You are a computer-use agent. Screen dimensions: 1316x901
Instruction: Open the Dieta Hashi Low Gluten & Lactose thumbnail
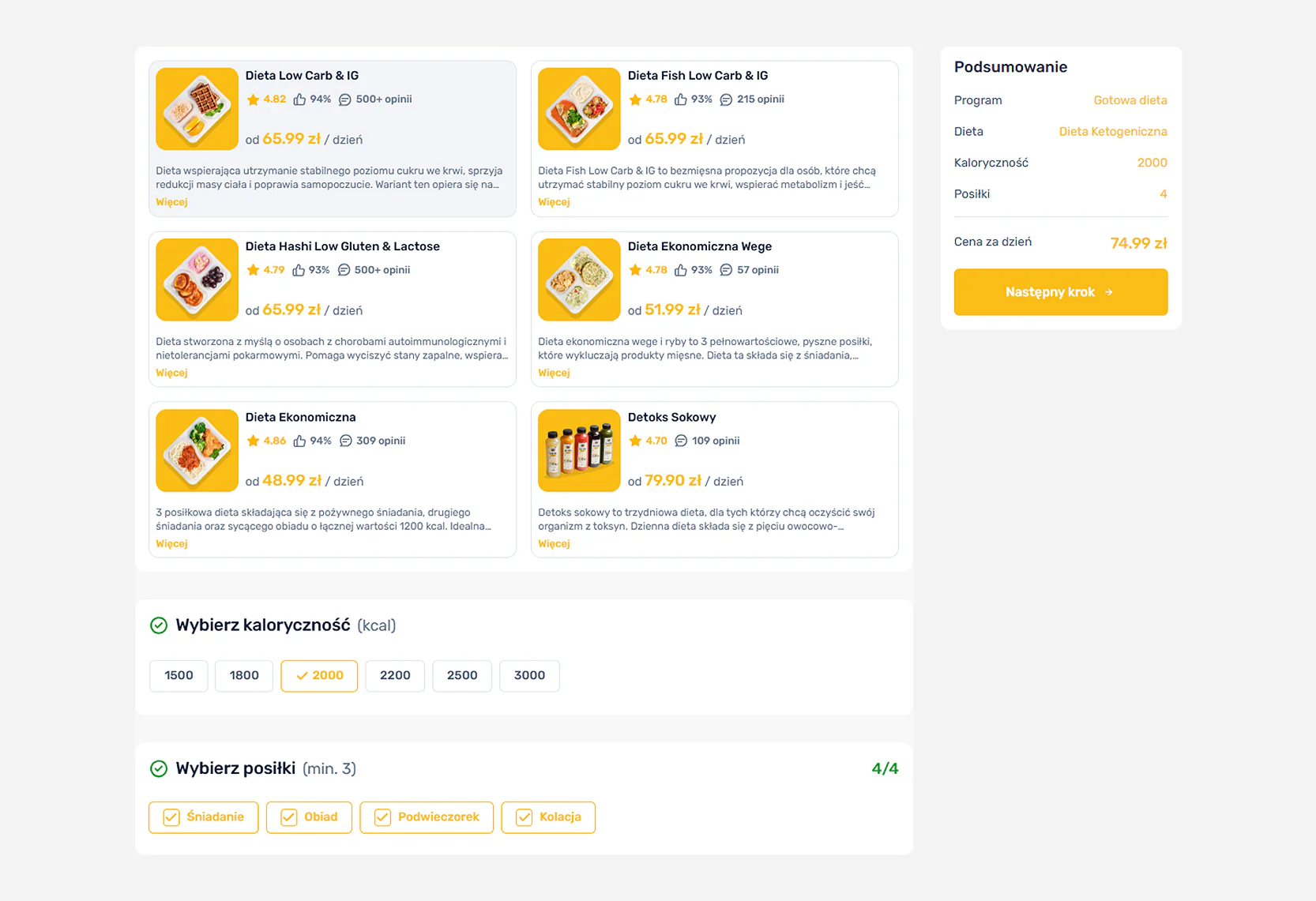[x=197, y=280]
